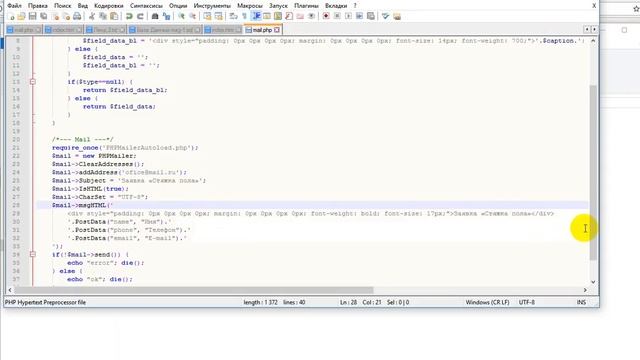The height and width of the screenshot is (360, 640).
Task: Place cursor on $mail->msgHTML line
Action: pos(312,205)
